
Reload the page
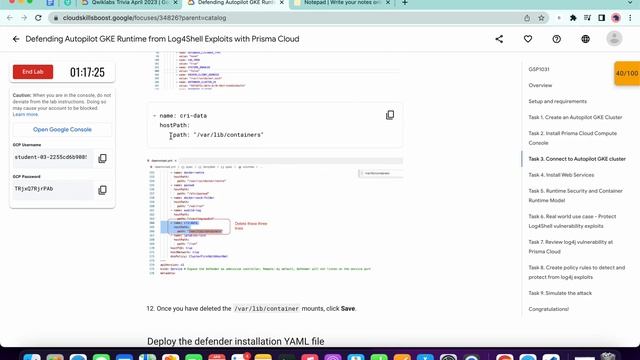point(38,18)
